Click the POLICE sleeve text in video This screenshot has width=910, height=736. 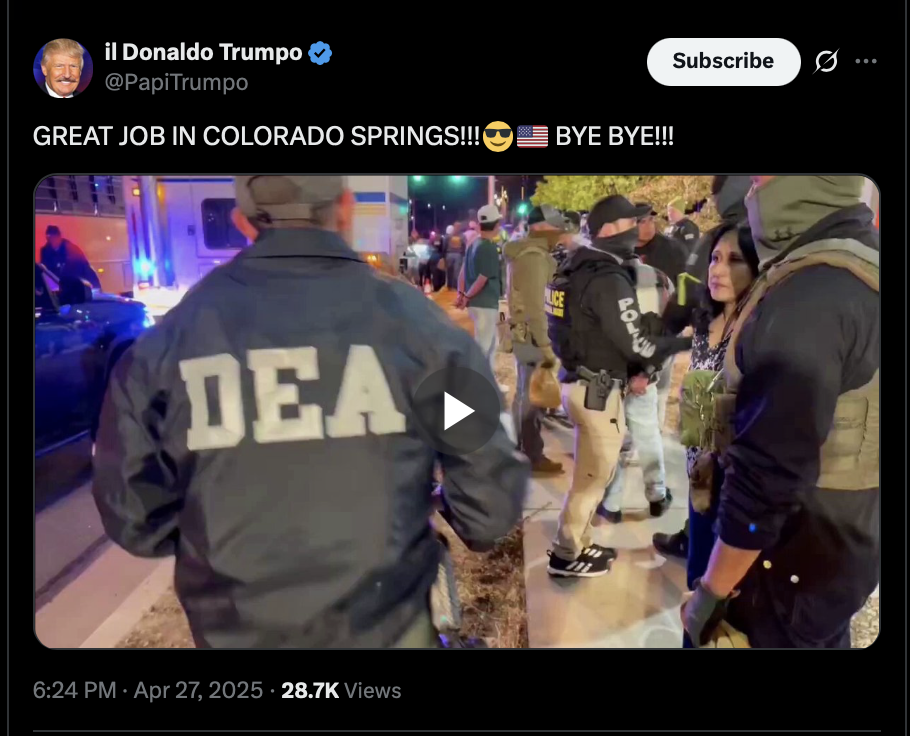(635, 327)
